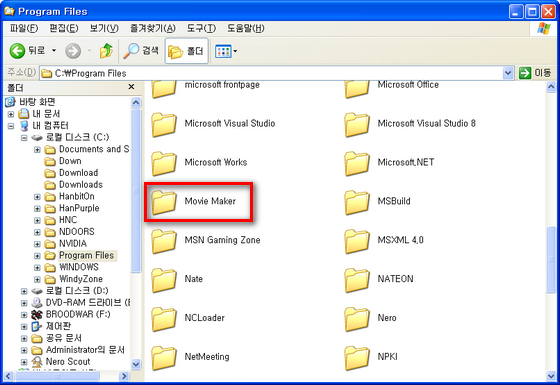Select the MSXML 4.0 folder icon

(x=357, y=241)
